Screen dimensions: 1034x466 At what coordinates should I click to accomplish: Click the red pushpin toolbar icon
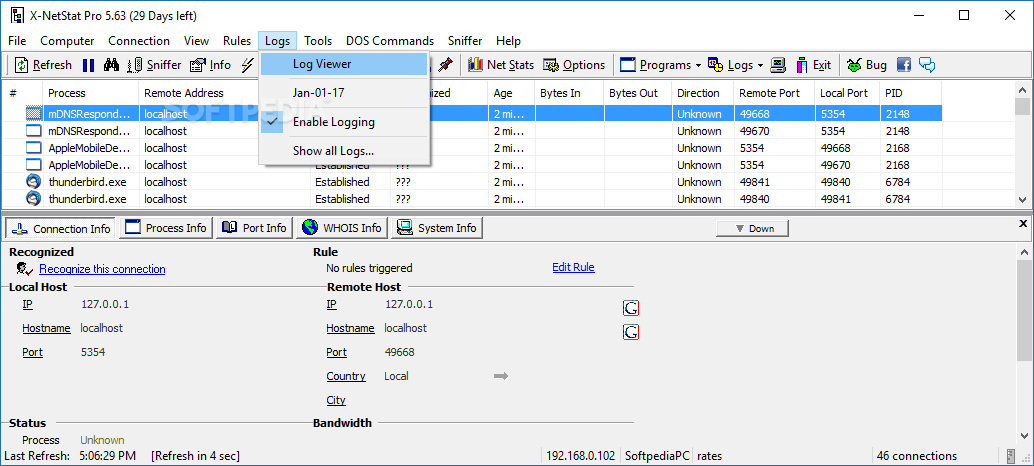[446, 65]
